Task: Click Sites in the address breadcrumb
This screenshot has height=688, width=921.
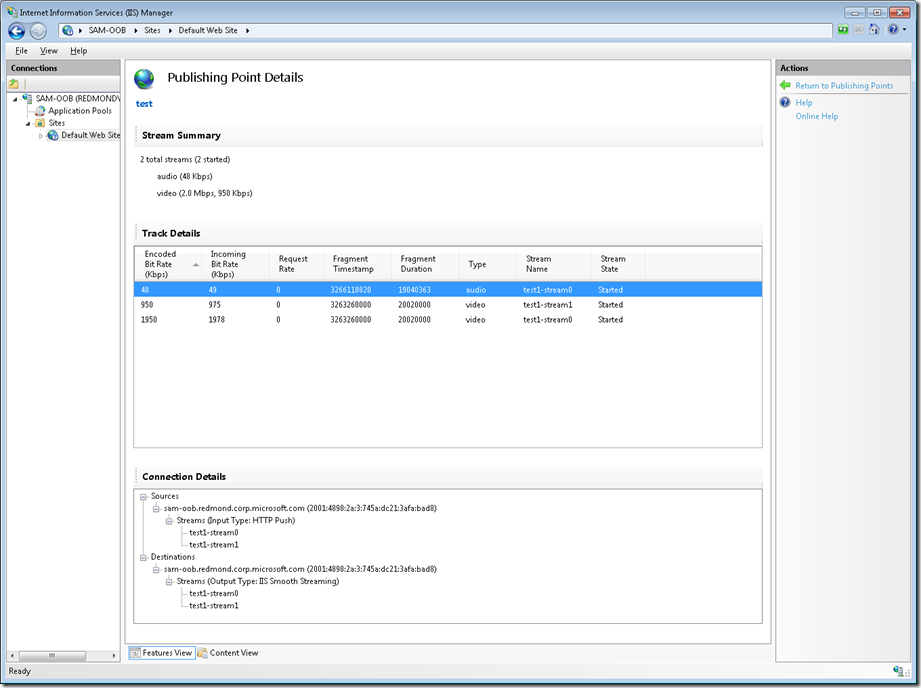Action: point(152,31)
